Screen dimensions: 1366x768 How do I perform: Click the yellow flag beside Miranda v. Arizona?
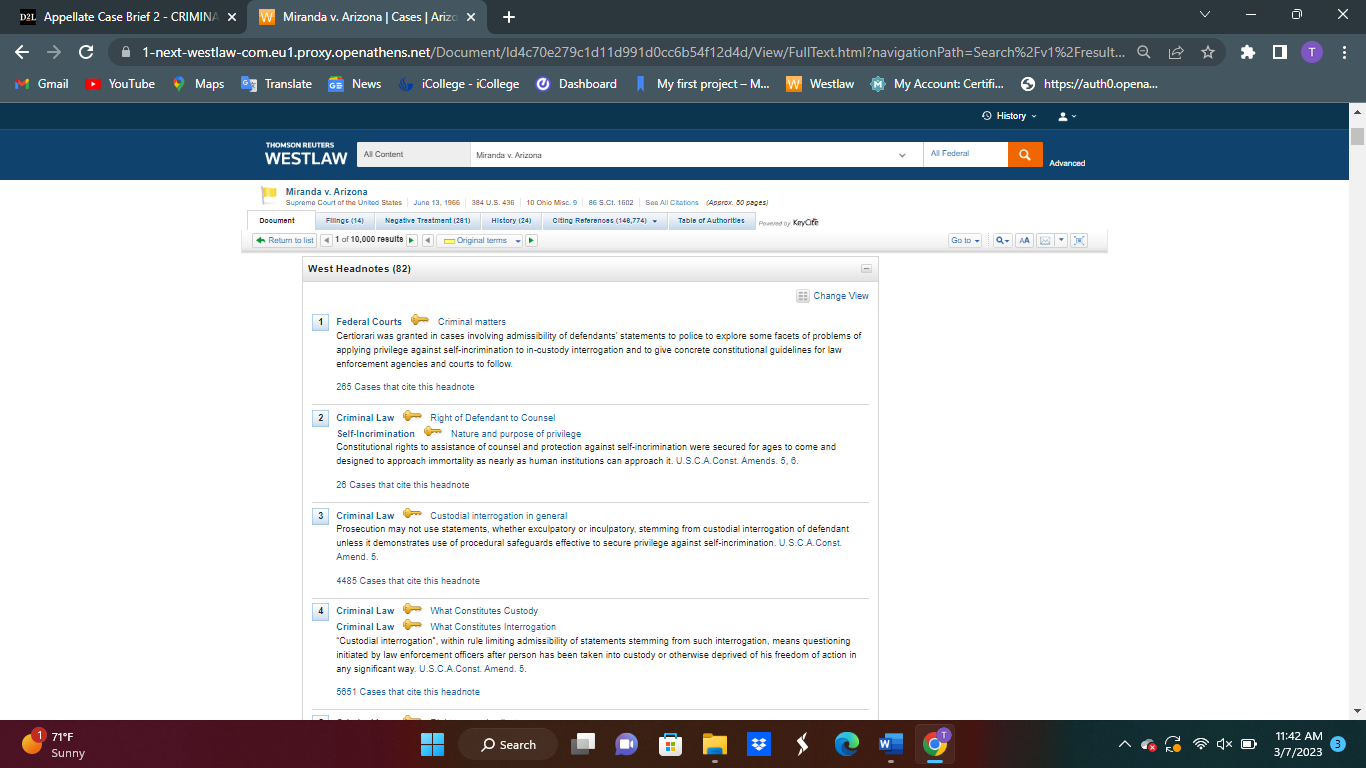pyautogui.click(x=266, y=193)
